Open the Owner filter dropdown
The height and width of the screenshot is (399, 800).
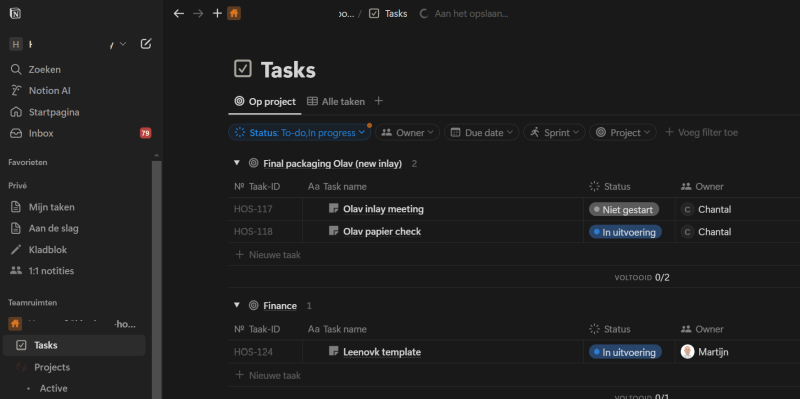coord(408,133)
